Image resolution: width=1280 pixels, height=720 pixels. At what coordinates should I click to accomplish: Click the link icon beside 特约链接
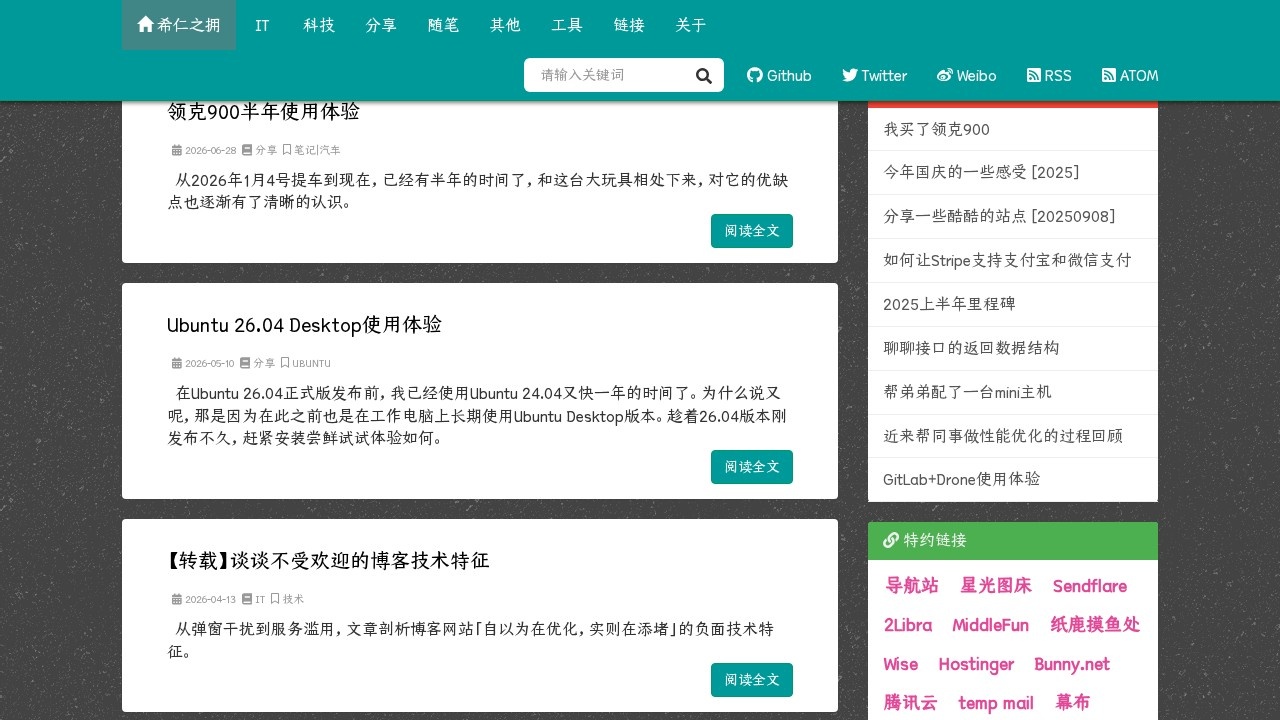tap(891, 540)
